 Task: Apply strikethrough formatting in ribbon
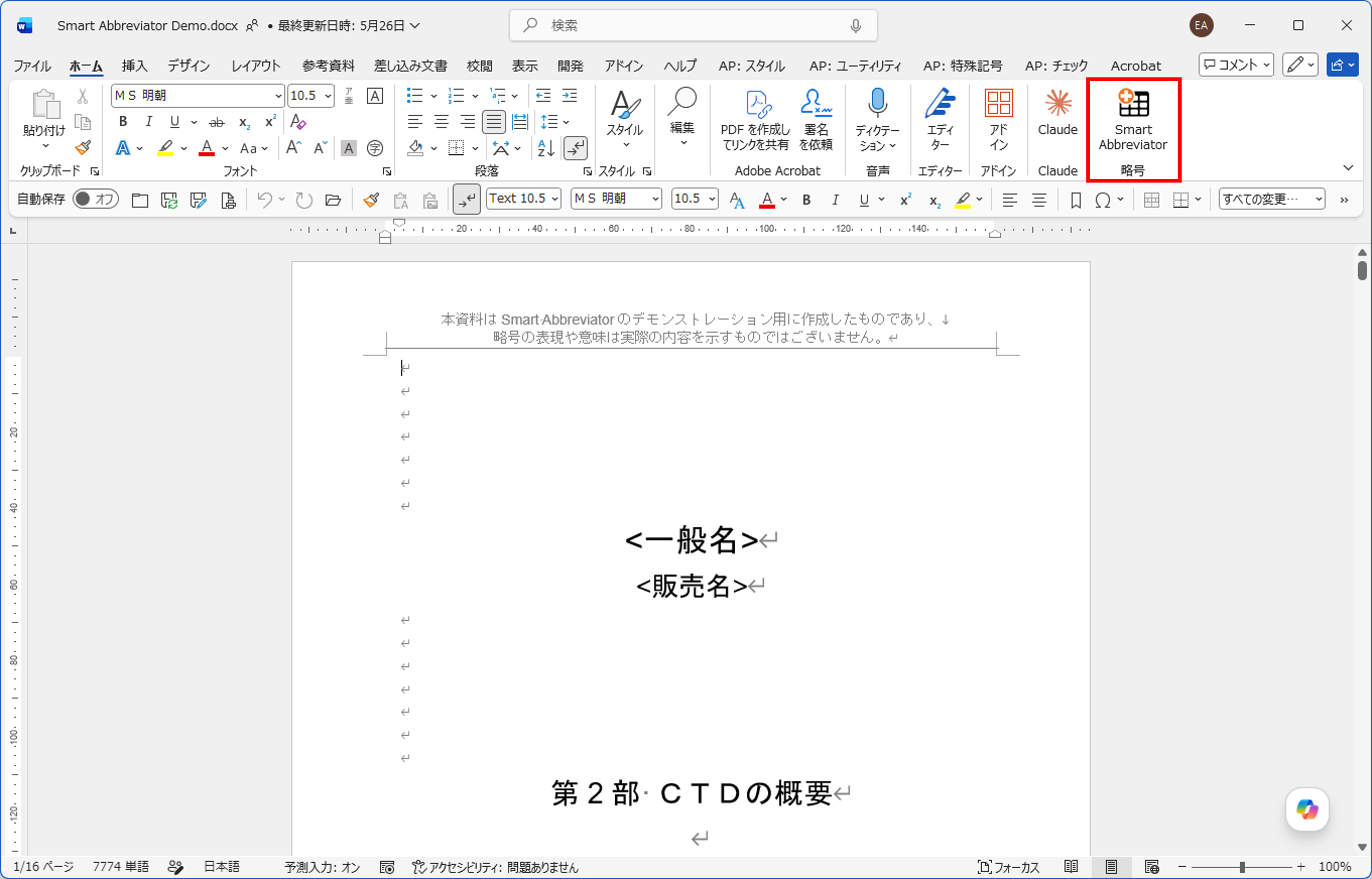click(x=216, y=122)
